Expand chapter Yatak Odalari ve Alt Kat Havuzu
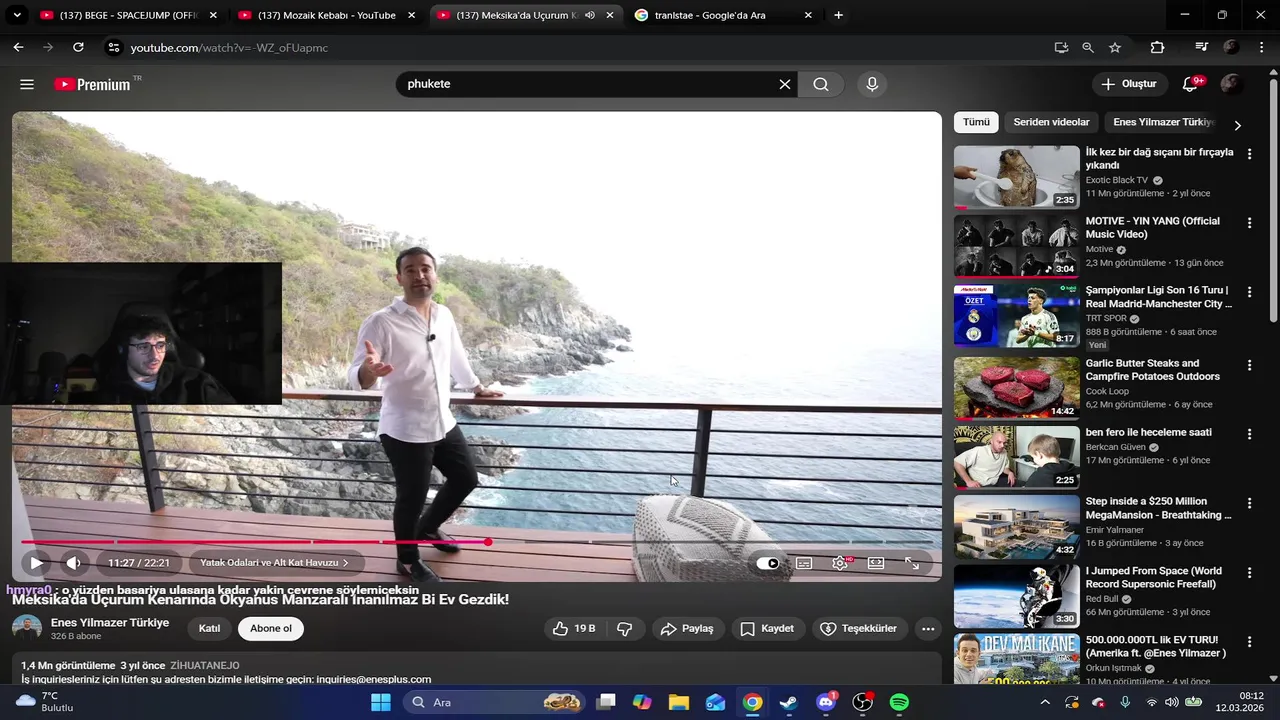 coord(274,563)
